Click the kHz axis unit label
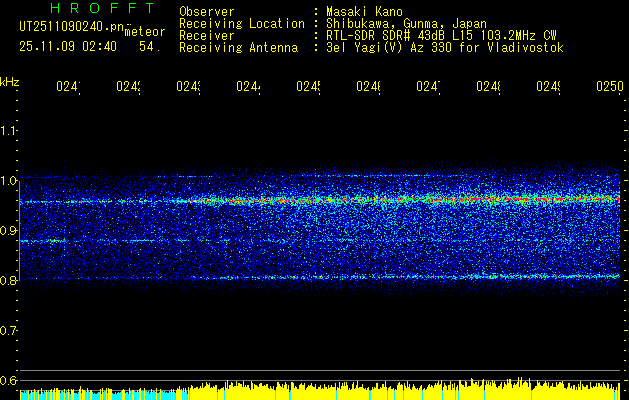629x400 pixels. 9,82
